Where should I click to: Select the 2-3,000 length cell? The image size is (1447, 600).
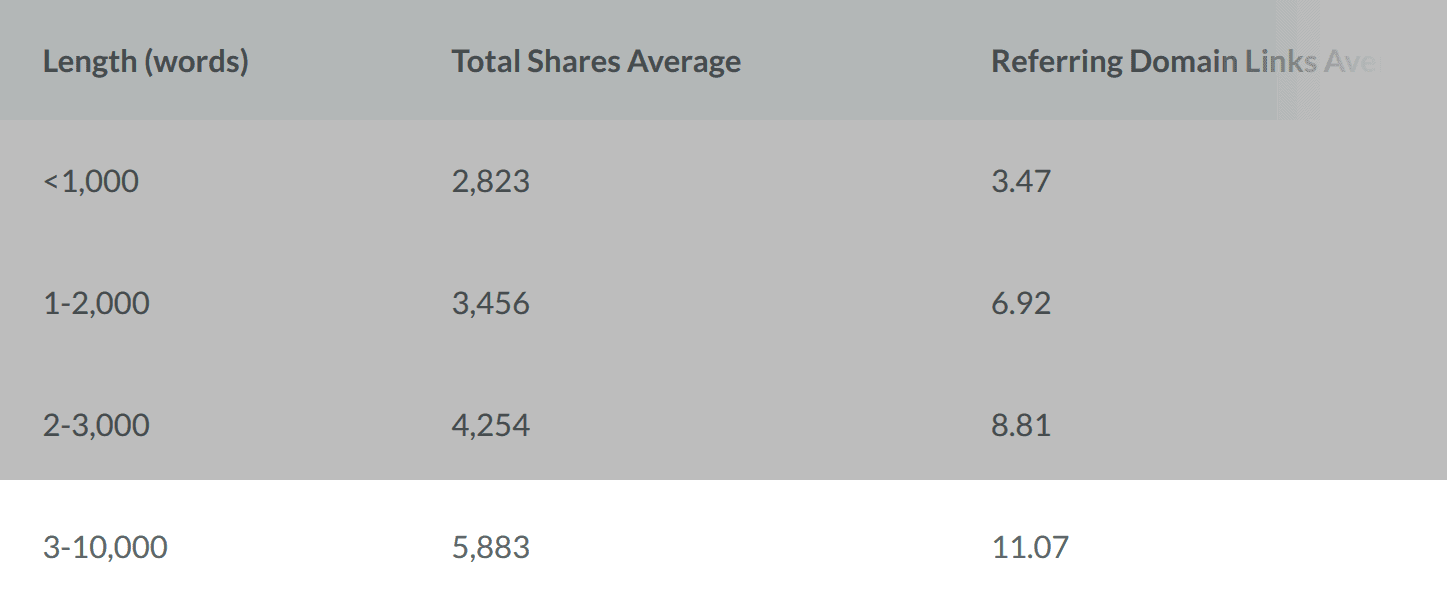click(96, 426)
